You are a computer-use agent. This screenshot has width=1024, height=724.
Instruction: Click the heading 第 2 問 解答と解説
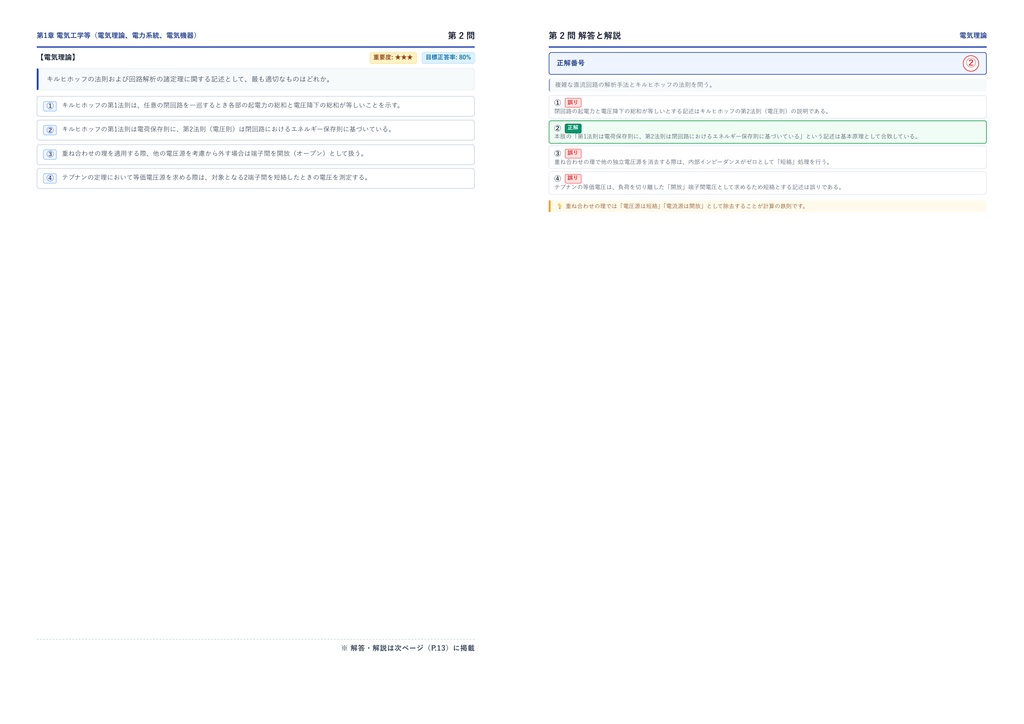click(x=584, y=35)
